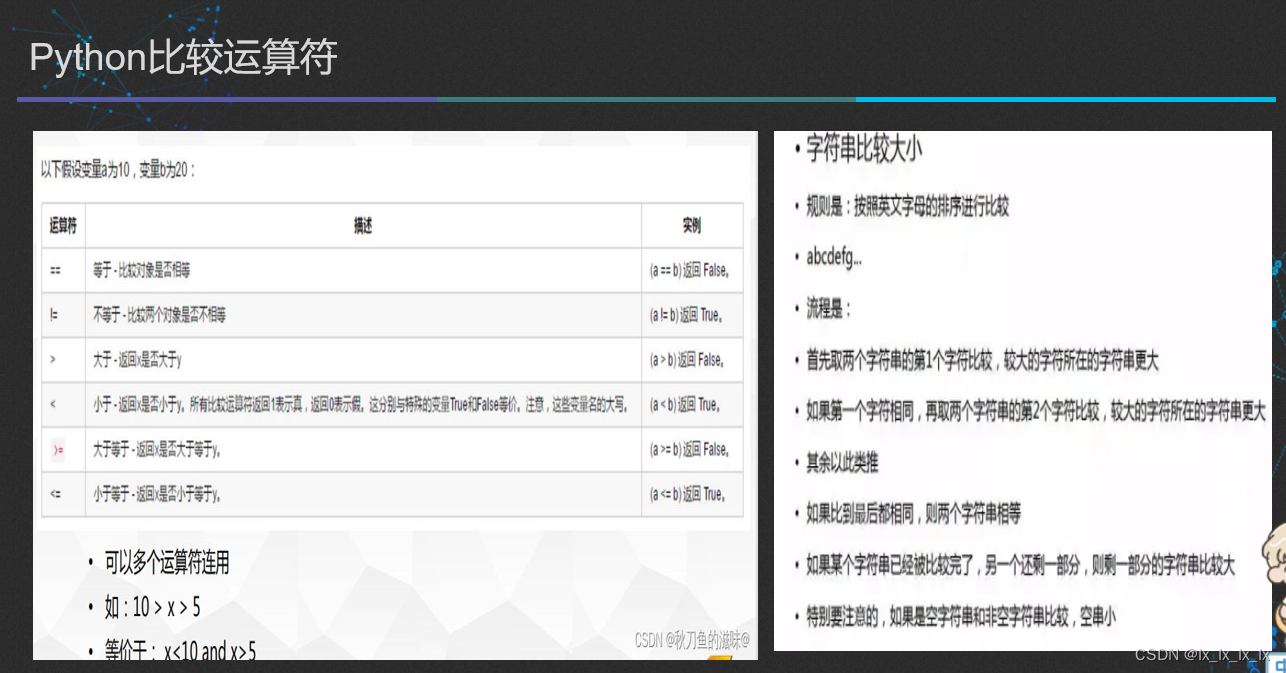This screenshot has height=673, width=1286.
Task: Click example "(a >= b) 返回 False"
Action: 690,450
